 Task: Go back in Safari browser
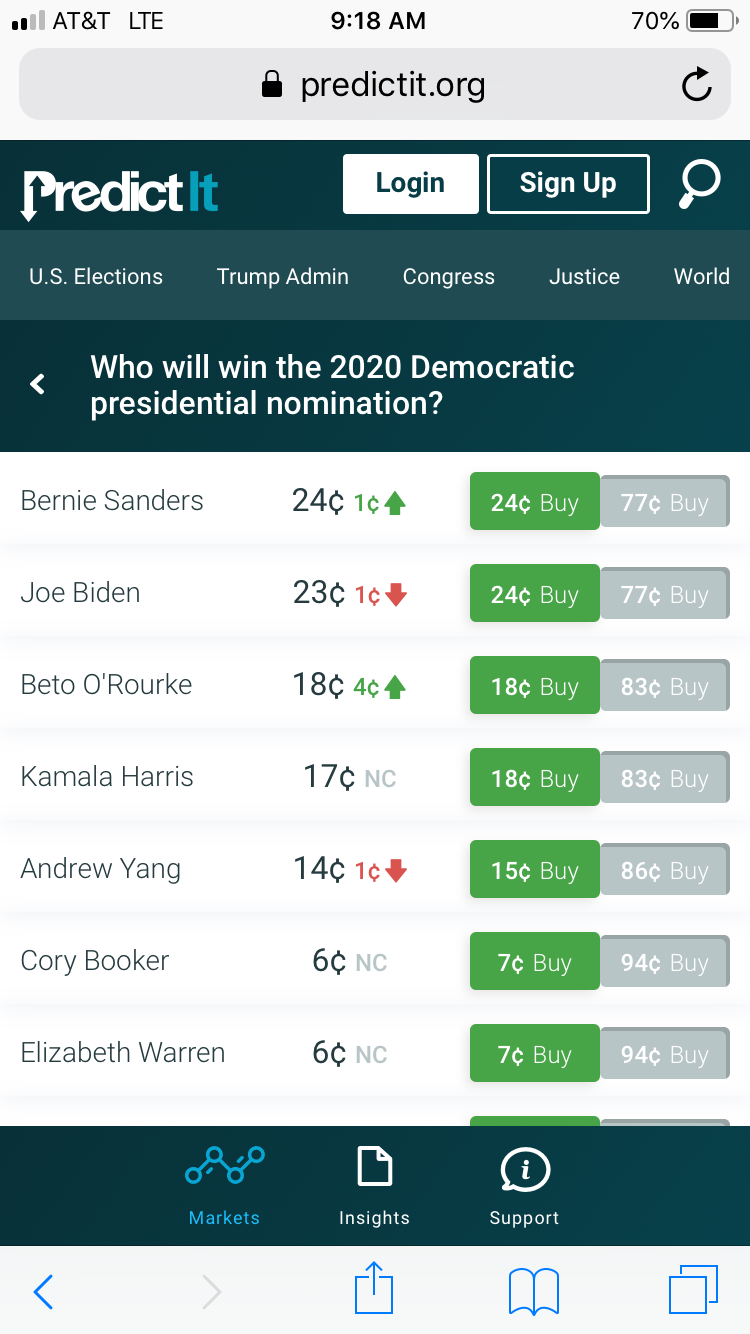[43, 1292]
